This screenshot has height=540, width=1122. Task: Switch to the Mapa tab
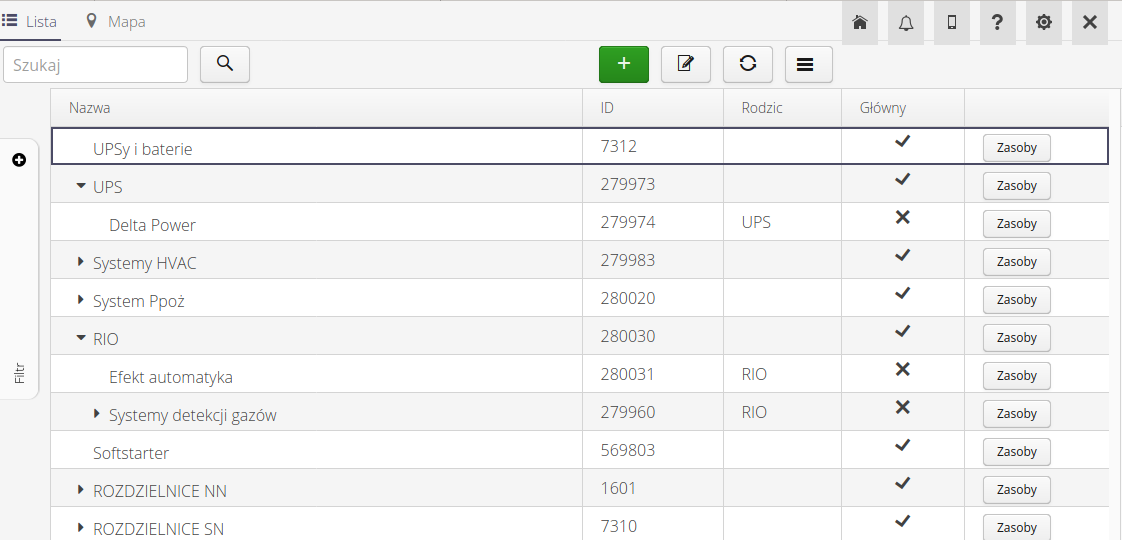pyautogui.click(x=115, y=21)
